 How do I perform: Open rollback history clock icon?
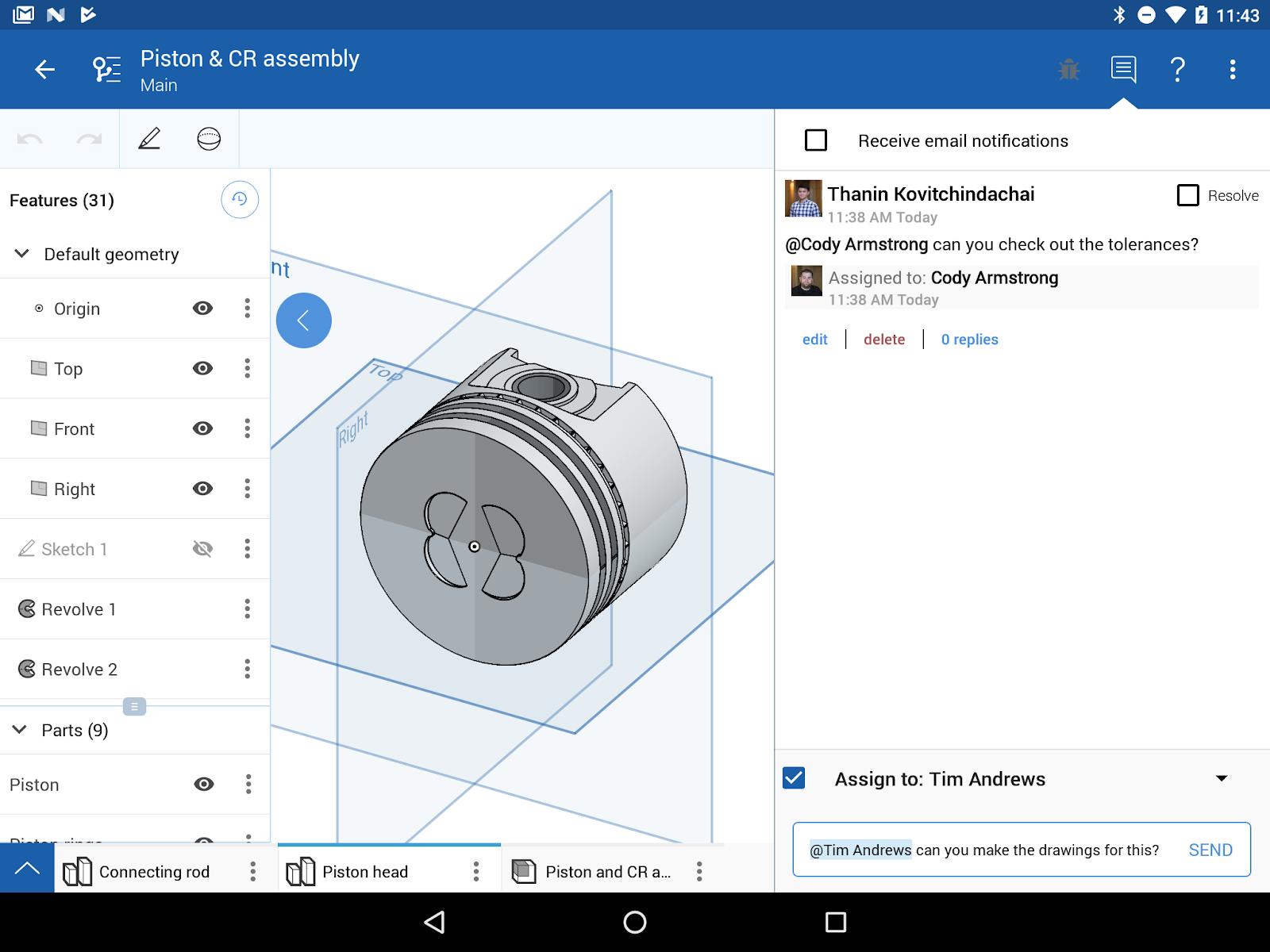tap(240, 200)
